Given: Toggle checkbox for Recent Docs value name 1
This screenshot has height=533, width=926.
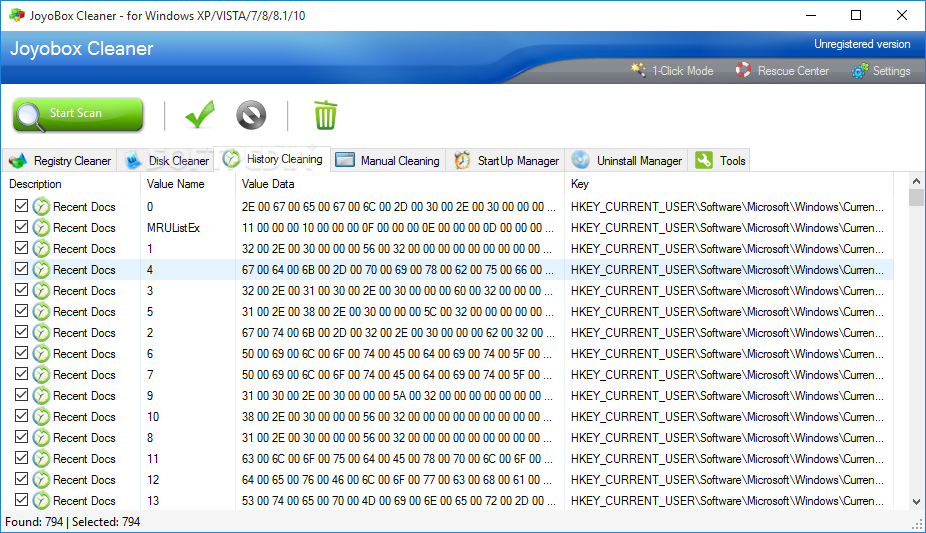Looking at the screenshot, I should (x=22, y=248).
